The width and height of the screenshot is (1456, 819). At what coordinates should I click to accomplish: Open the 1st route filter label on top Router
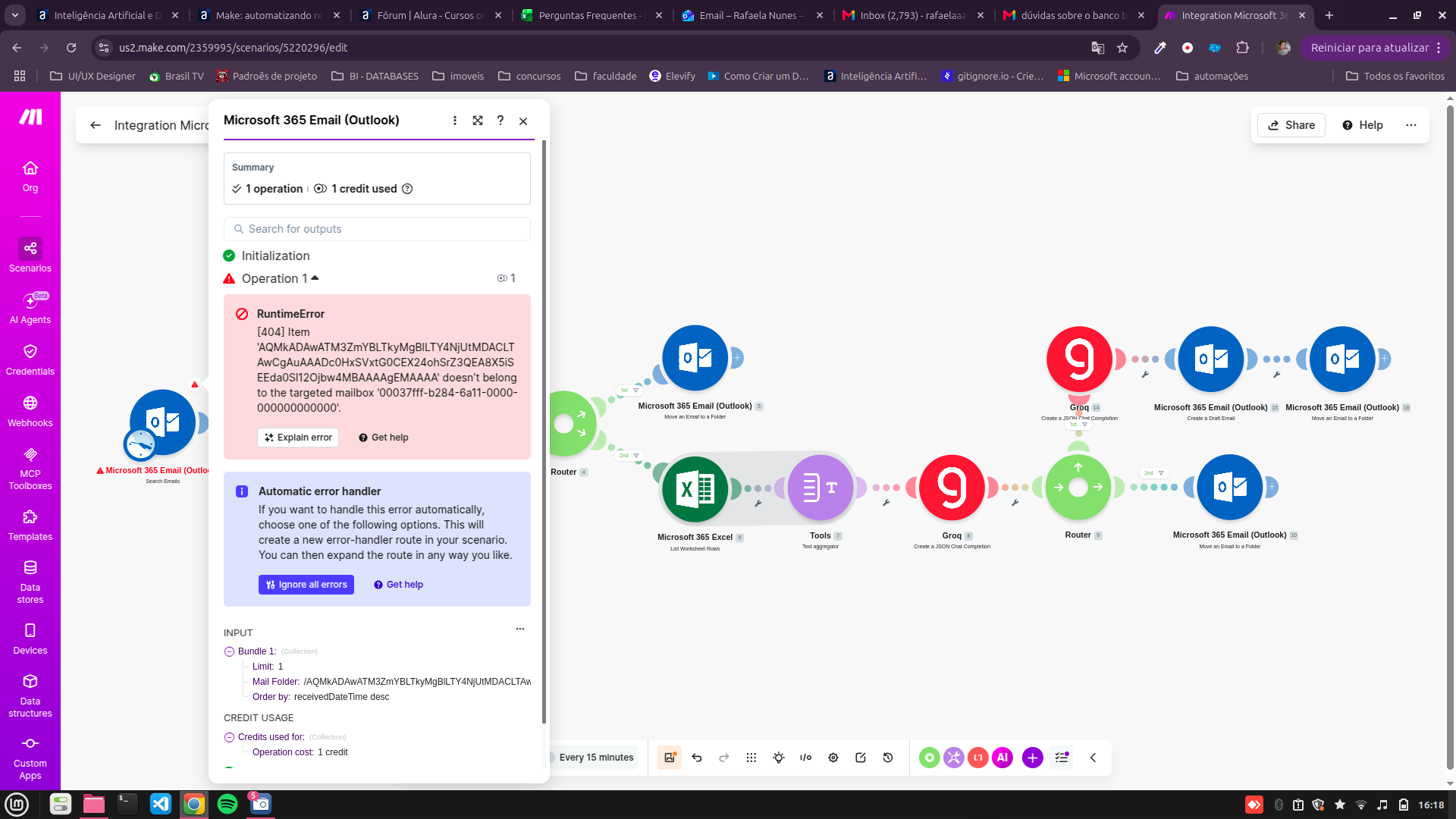(629, 391)
